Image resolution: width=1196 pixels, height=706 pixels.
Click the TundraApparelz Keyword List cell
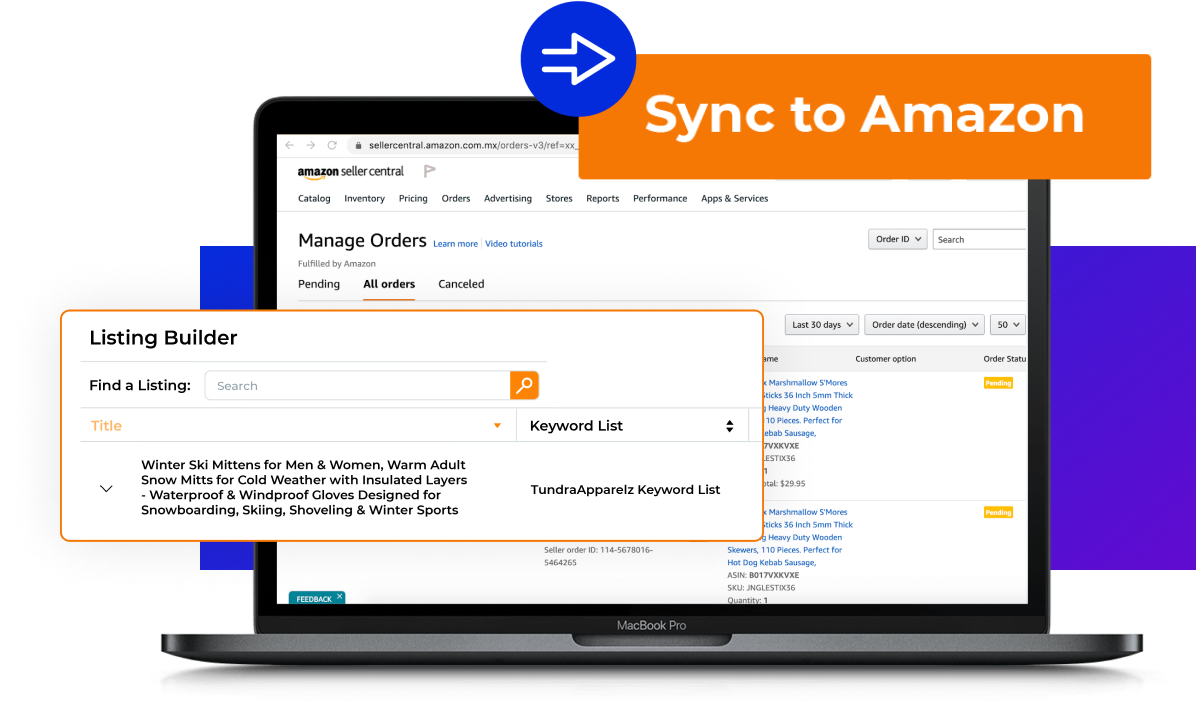click(x=625, y=489)
